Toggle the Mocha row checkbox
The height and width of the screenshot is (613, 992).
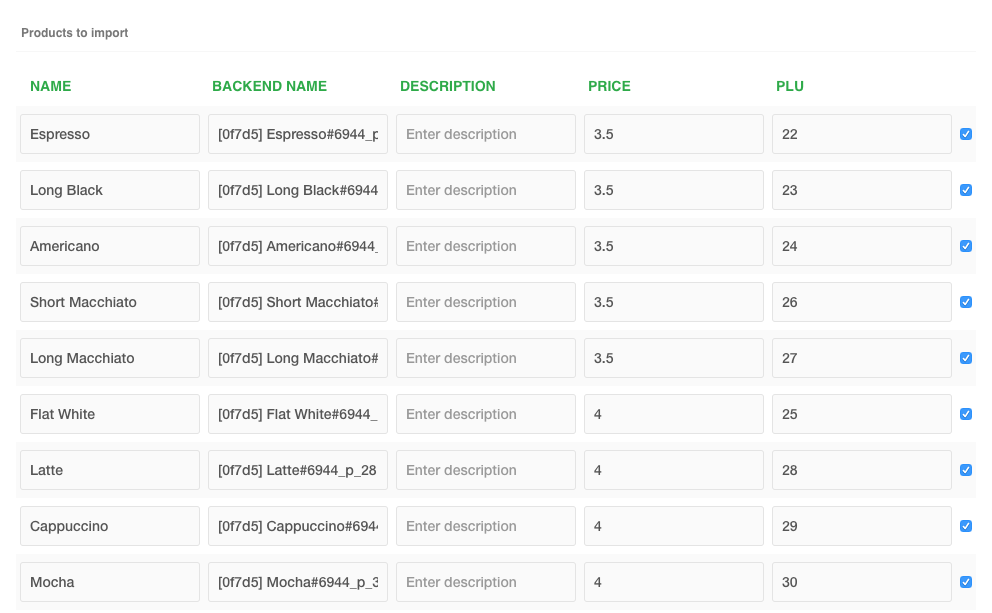click(965, 582)
